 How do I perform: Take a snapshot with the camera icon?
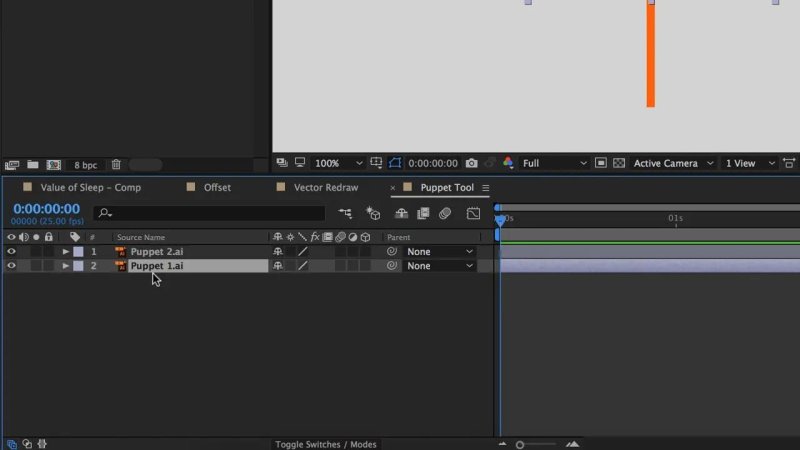(471, 163)
